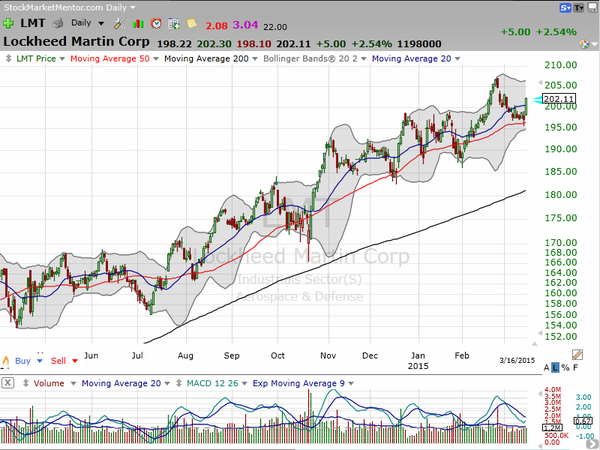Expand the Moving Average 50 indicator dropdown

click(x=114, y=59)
